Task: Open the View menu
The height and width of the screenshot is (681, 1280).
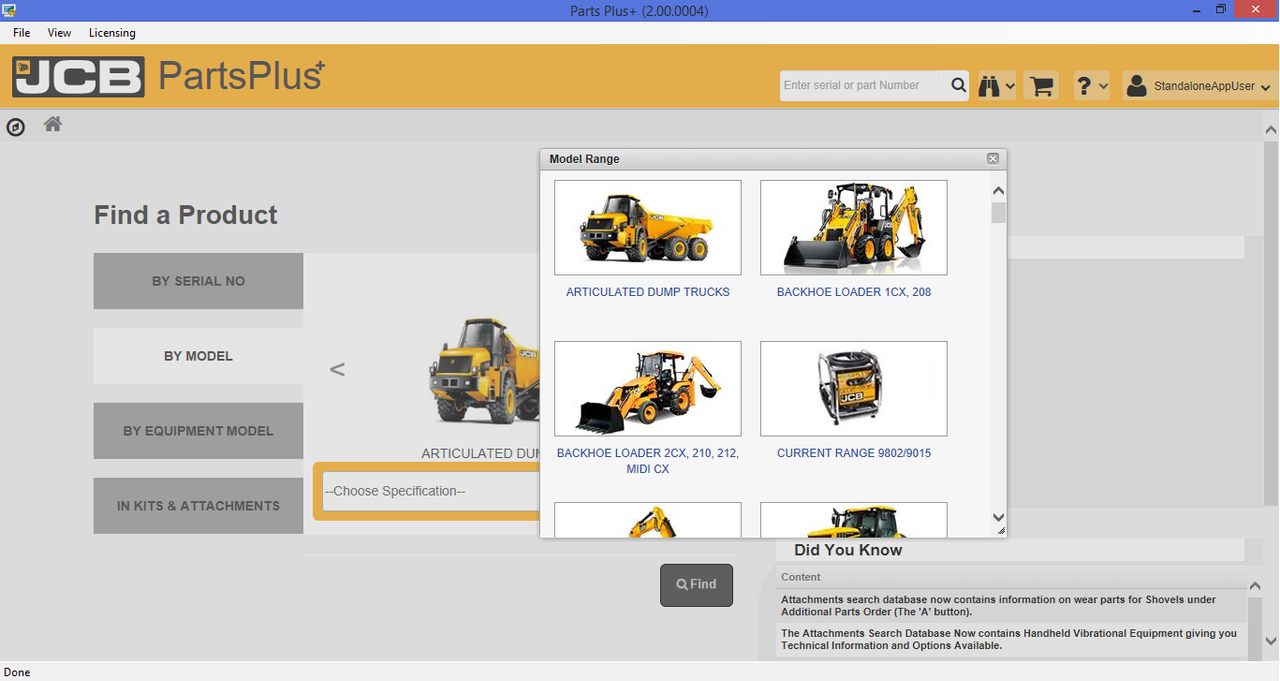Action: (x=60, y=33)
